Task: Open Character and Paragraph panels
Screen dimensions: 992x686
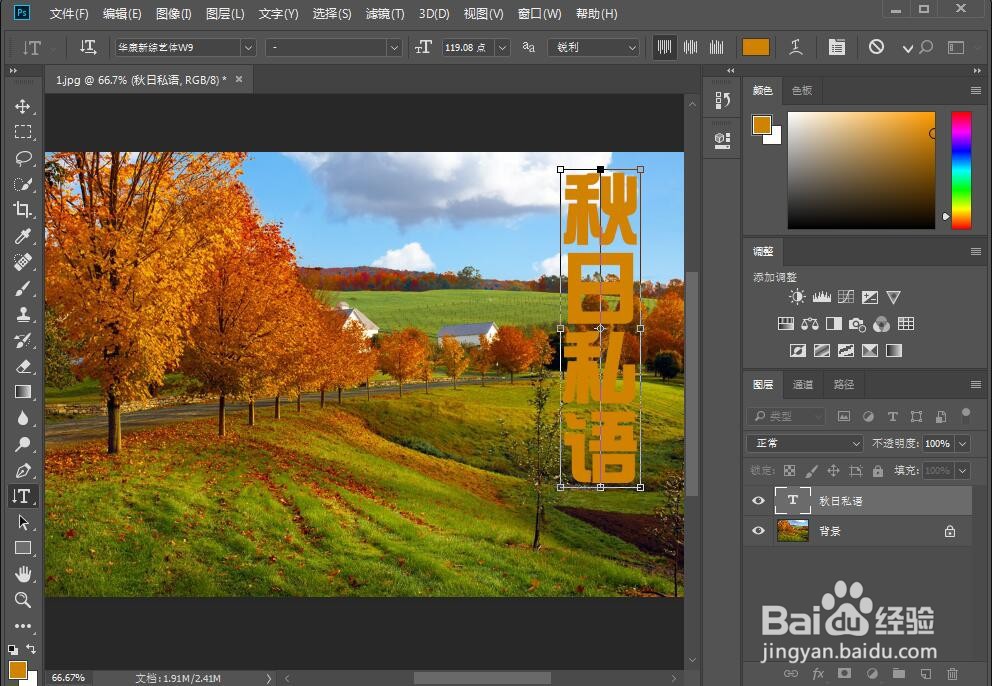Action: tap(836, 47)
